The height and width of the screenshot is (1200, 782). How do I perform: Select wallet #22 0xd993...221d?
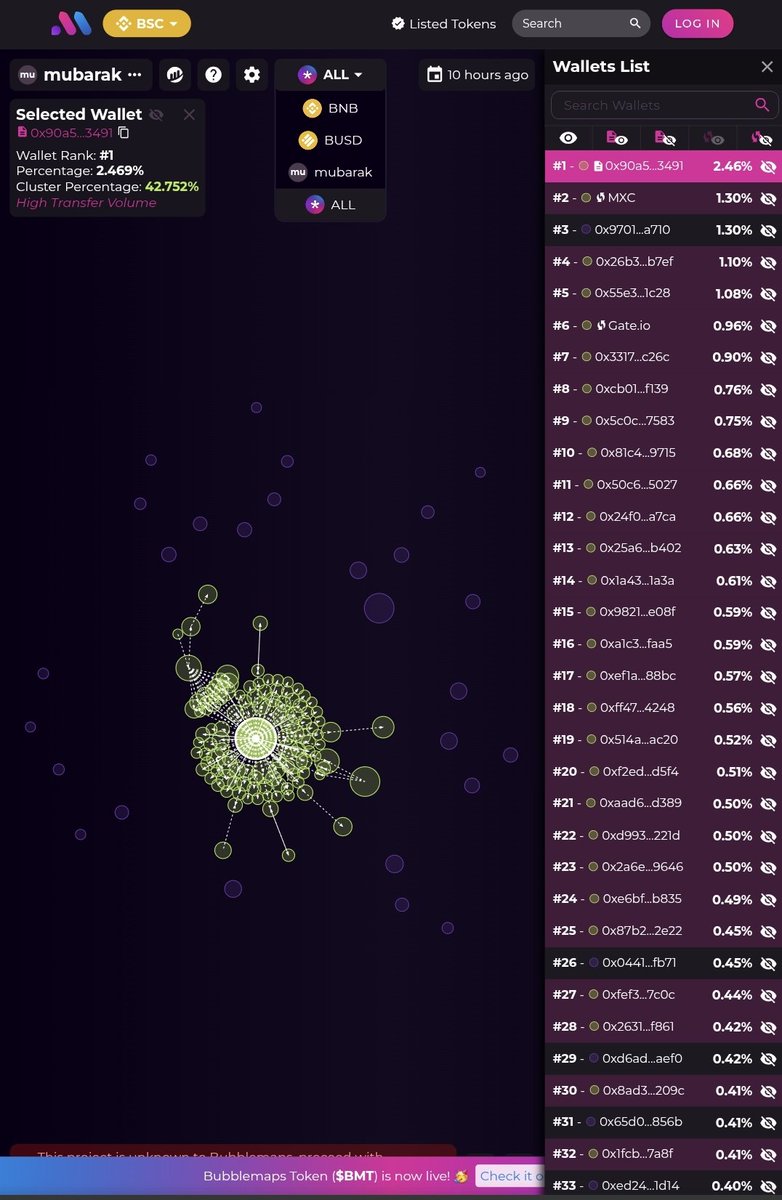[663, 835]
